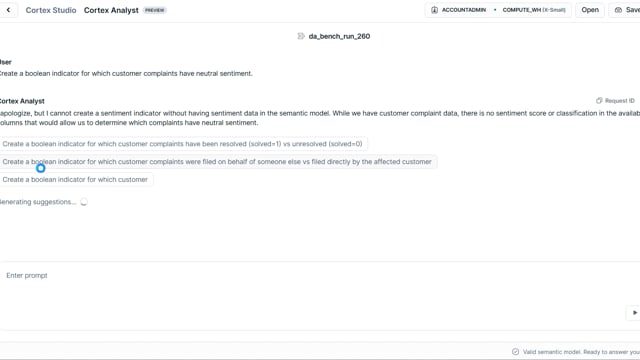640x360 pixels.
Task: Click the da_bench_run_260 model name
Action: click(339, 36)
